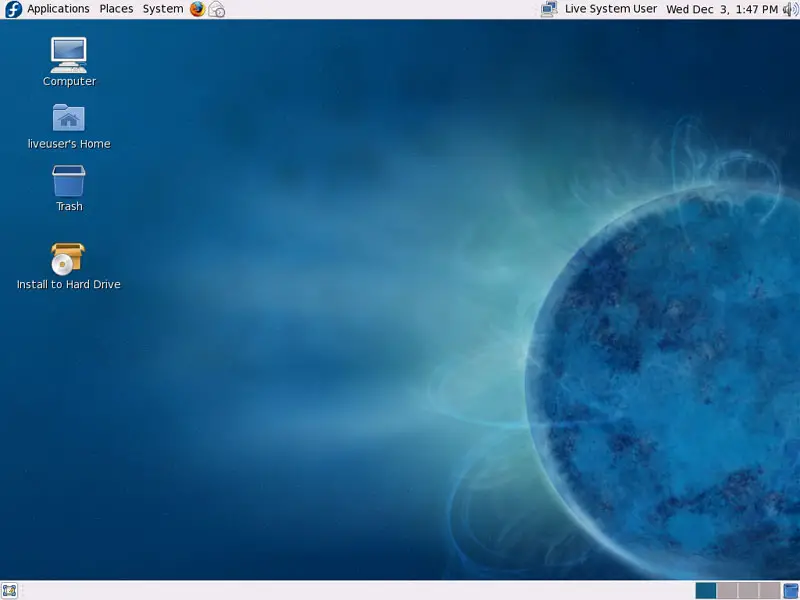Select the liveuser's Home folder icon
The width and height of the screenshot is (800, 600).
click(x=69, y=127)
